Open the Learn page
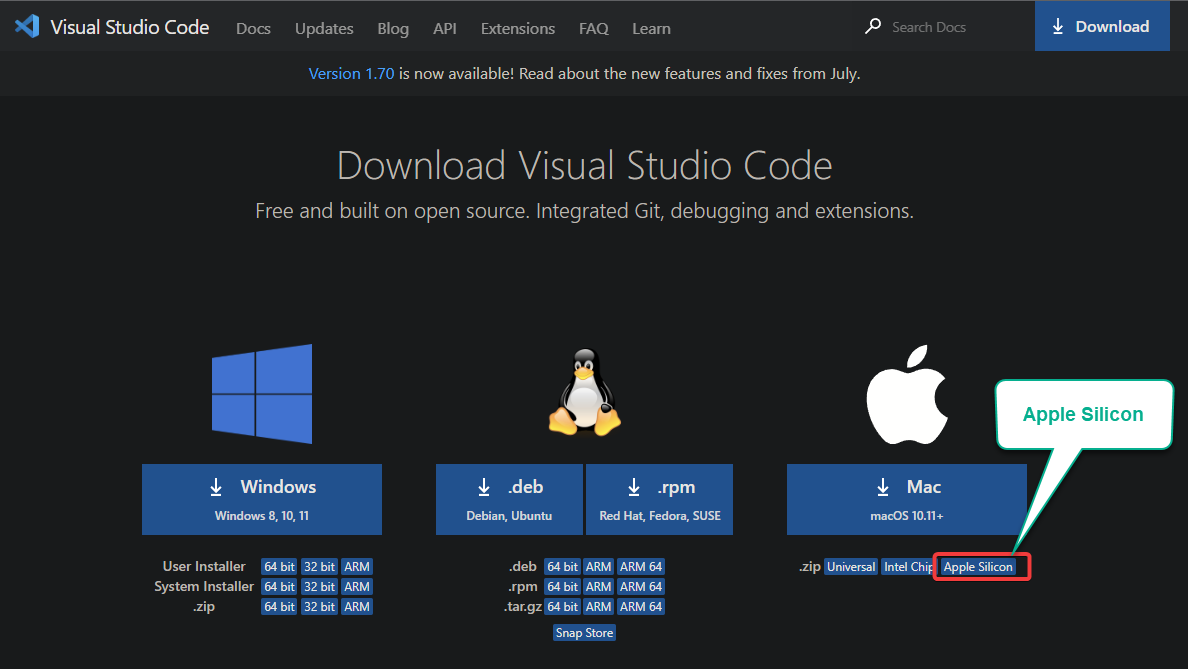 click(651, 29)
